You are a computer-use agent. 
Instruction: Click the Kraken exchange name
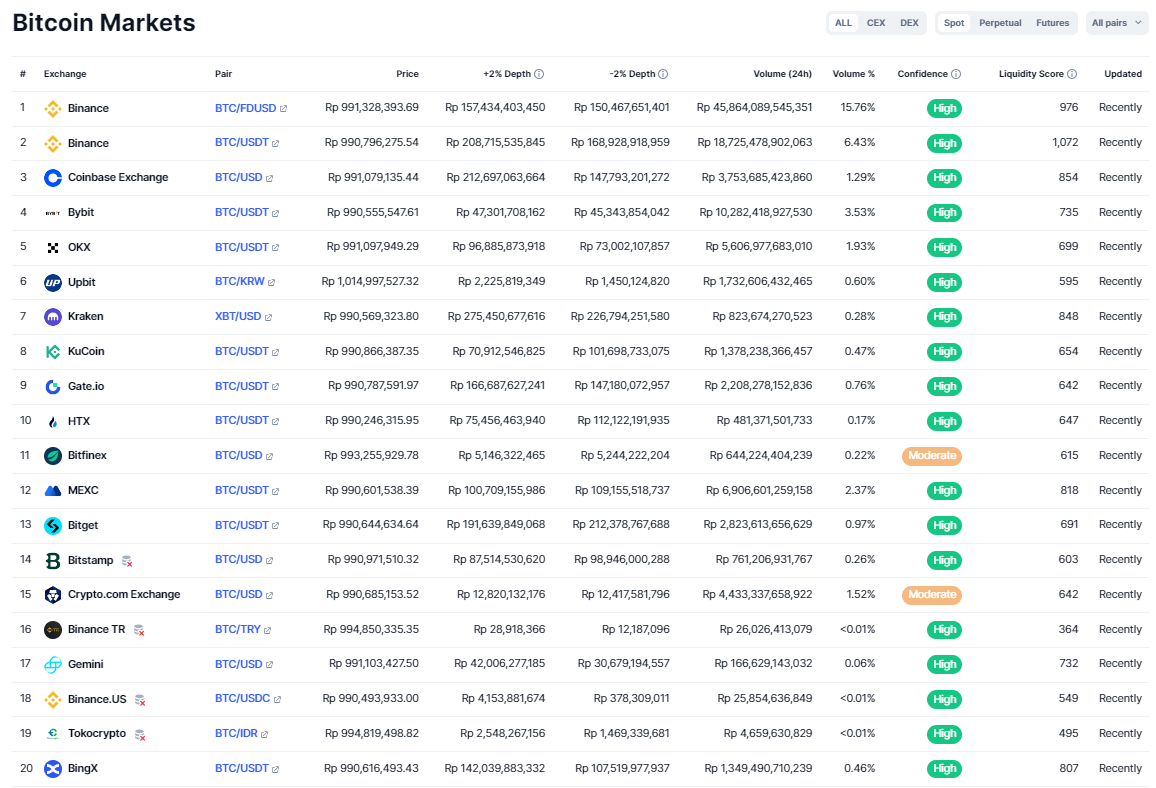pos(86,316)
